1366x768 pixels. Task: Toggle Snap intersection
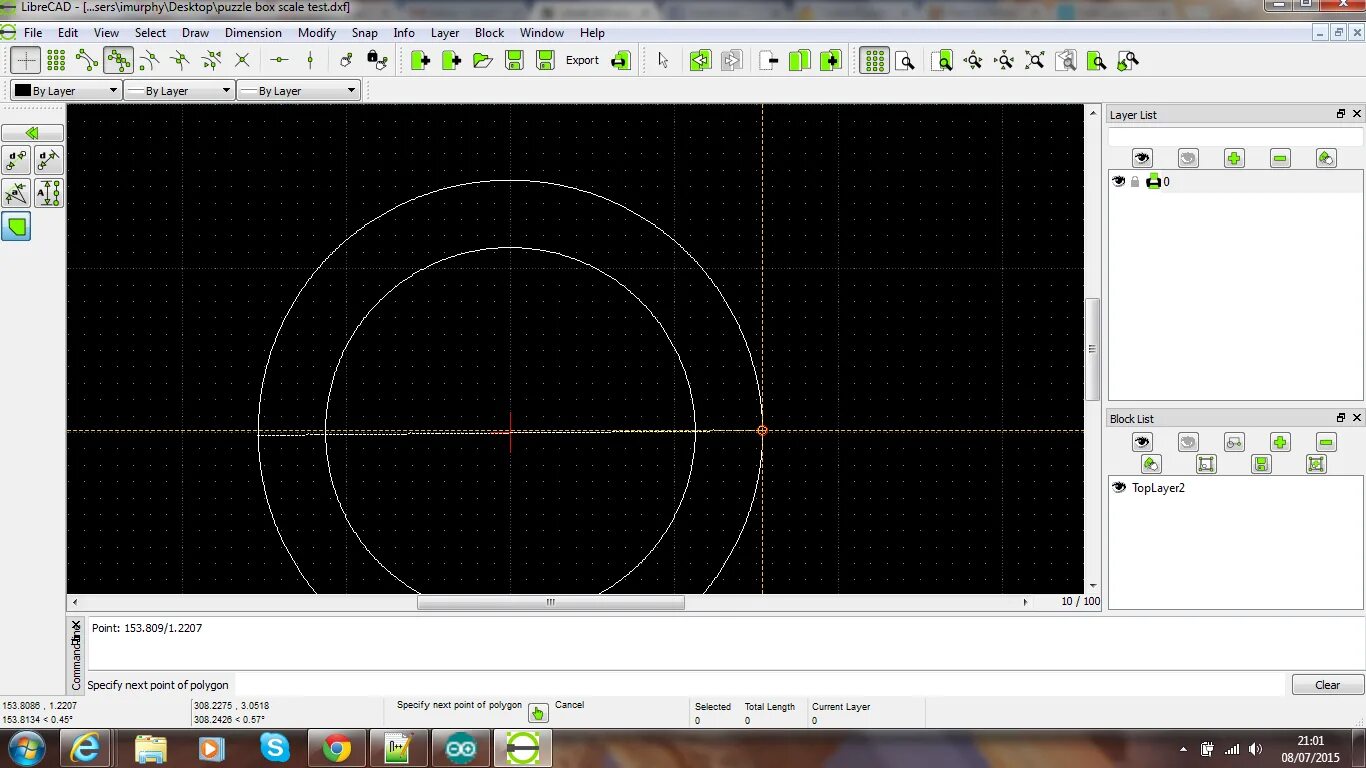tap(242, 61)
